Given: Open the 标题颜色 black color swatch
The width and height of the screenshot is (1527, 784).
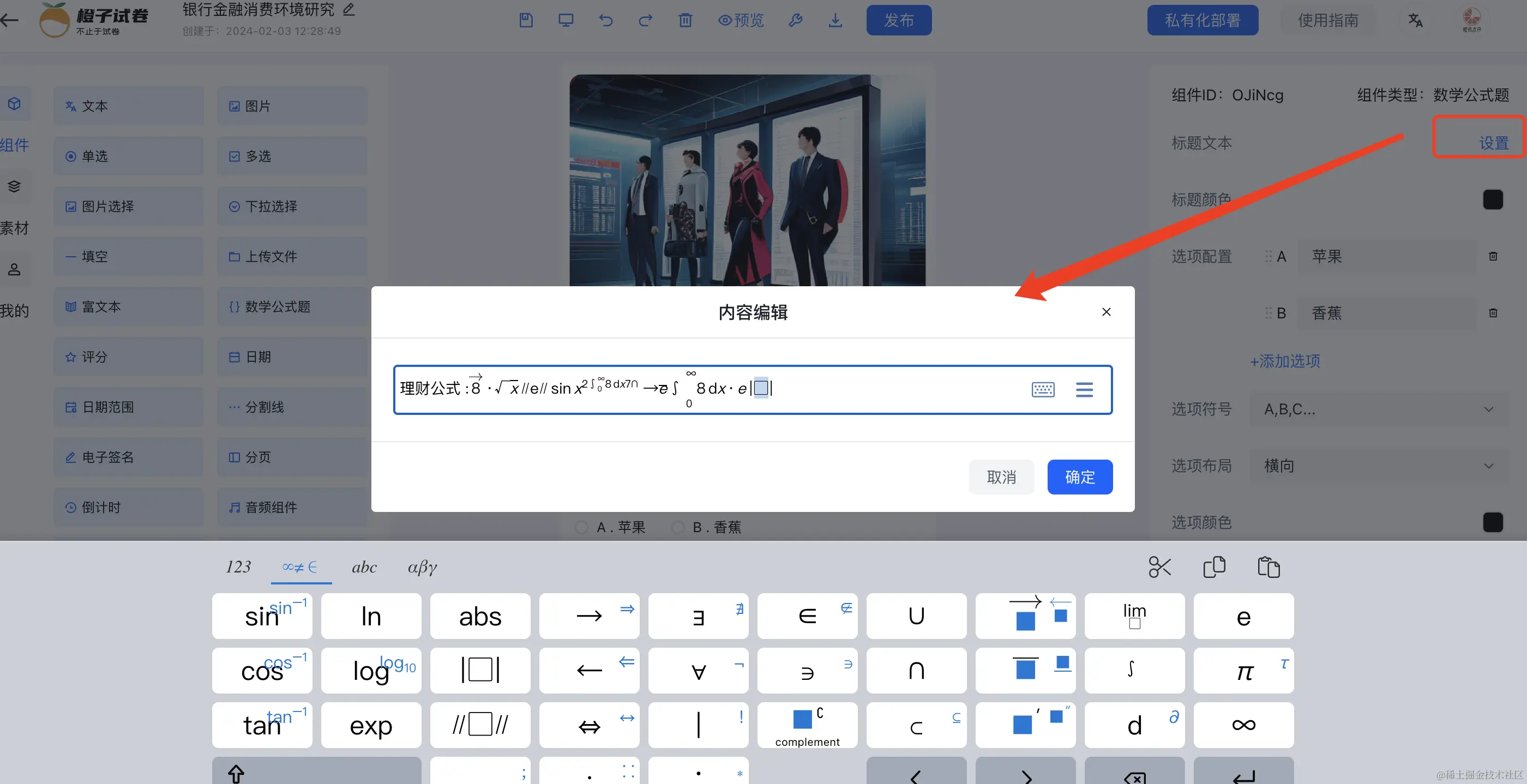Looking at the screenshot, I should pyautogui.click(x=1493, y=200).
